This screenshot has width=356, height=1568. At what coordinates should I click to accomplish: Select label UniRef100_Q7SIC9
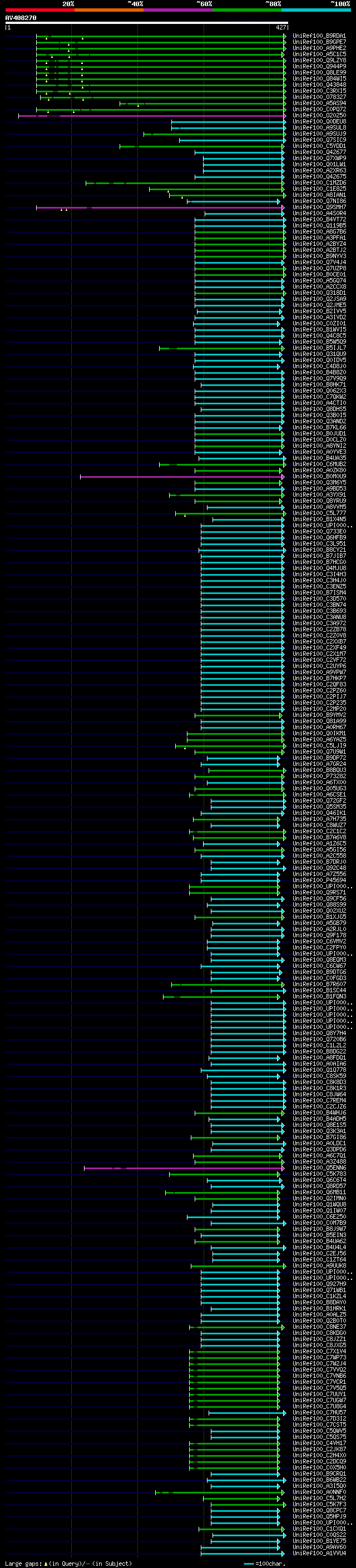click(x=319, y=140)
